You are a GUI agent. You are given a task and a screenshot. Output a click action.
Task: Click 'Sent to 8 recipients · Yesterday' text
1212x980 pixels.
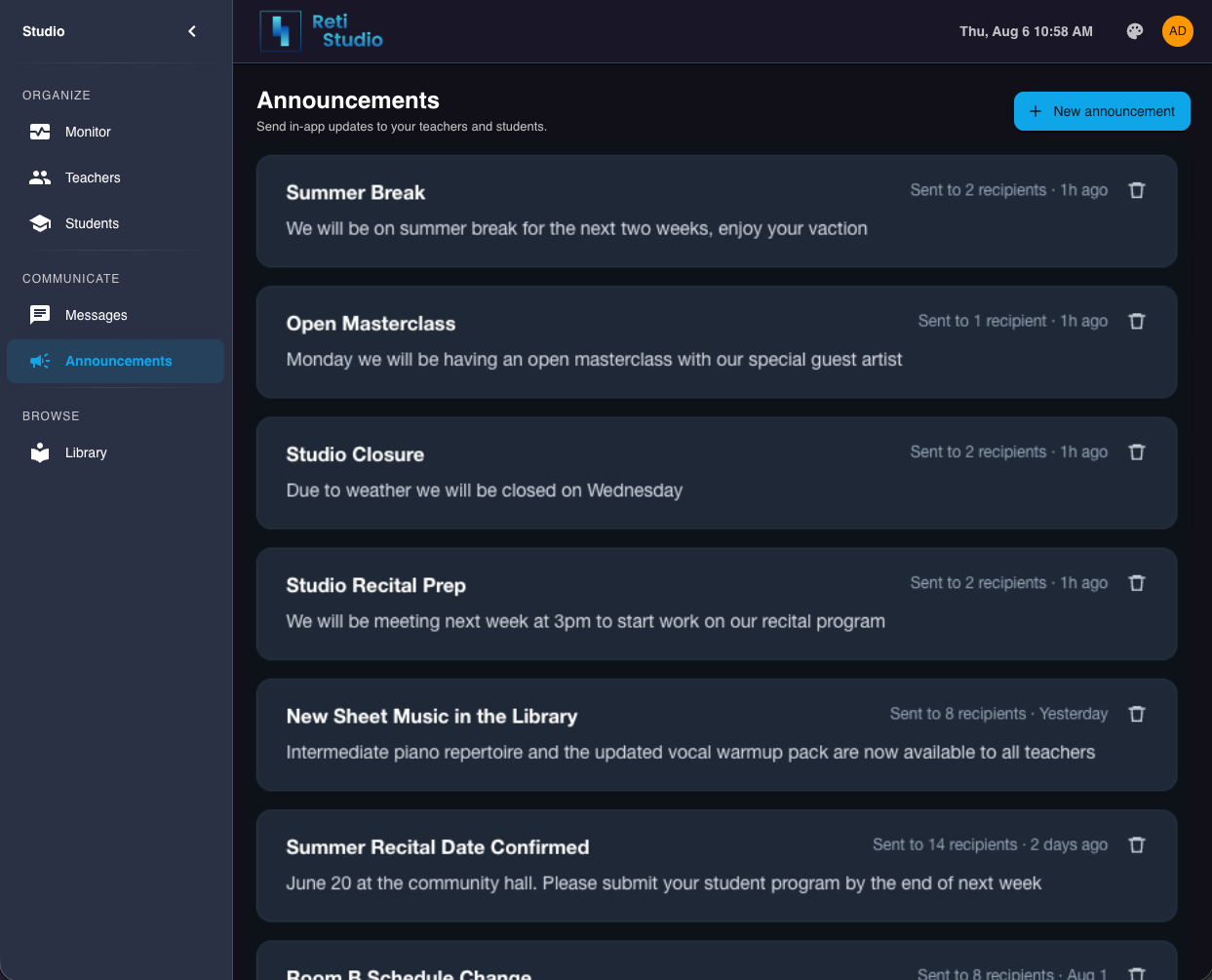998,714
